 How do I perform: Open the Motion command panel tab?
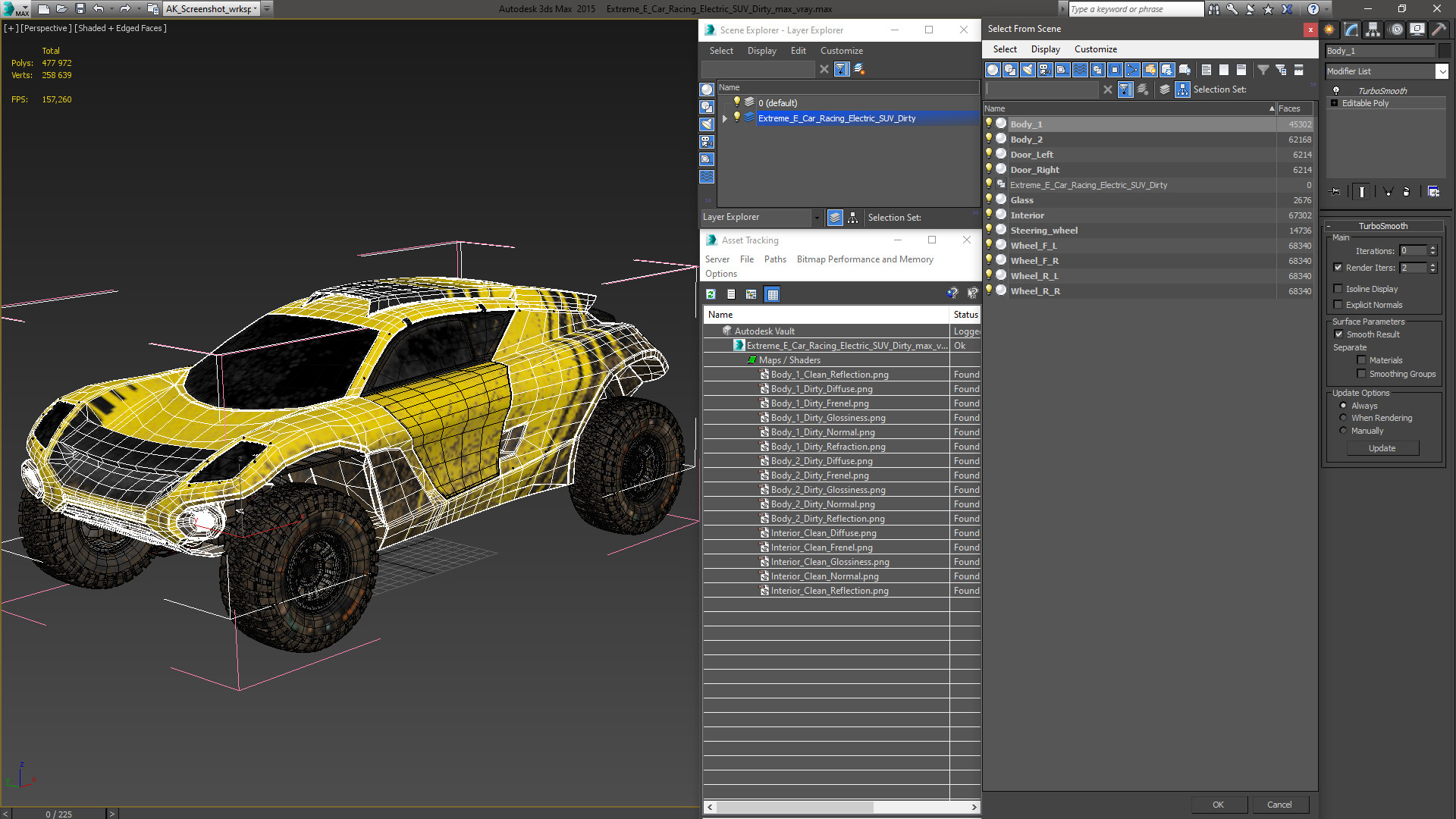[x=1396, y=30]
